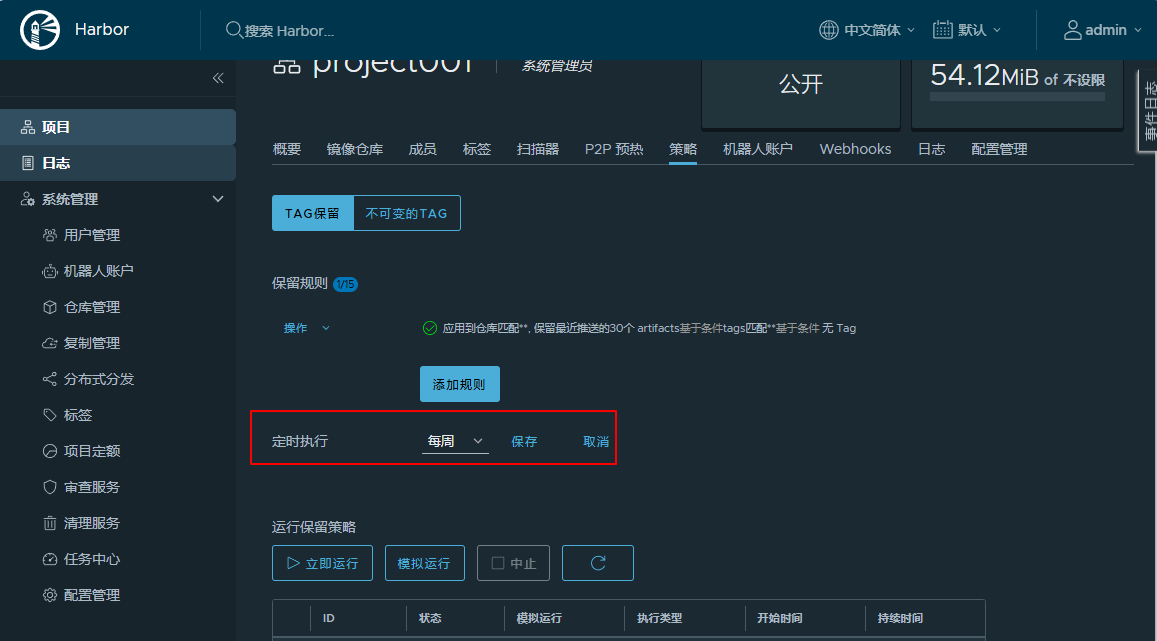Select the 不可变的TAG toggle button
The image size is (1157, 641).
coord(407,213)
